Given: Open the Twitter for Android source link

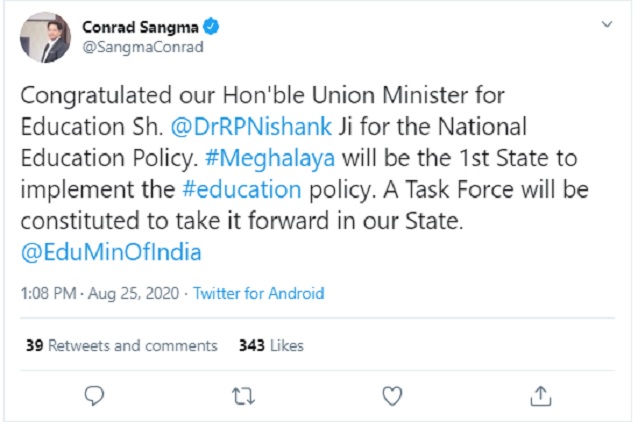Looking at the screenshot, I should [258, 294].
